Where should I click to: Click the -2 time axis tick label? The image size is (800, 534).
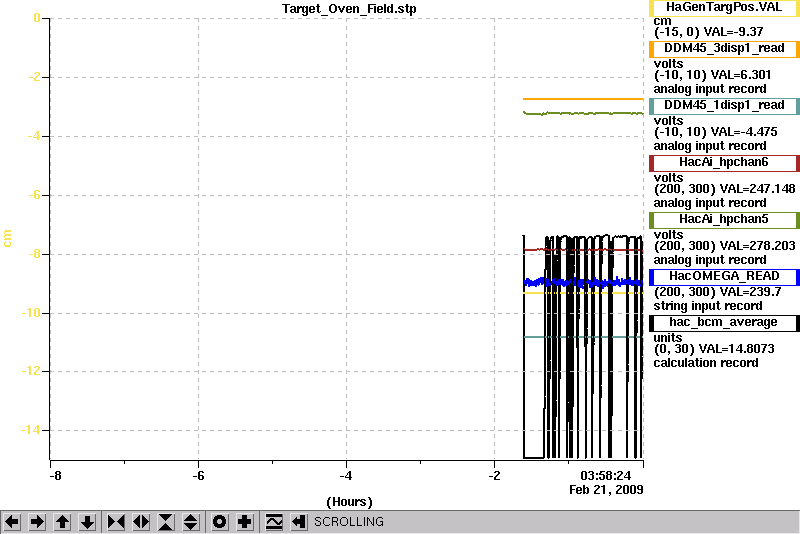[x=494, y=476]
